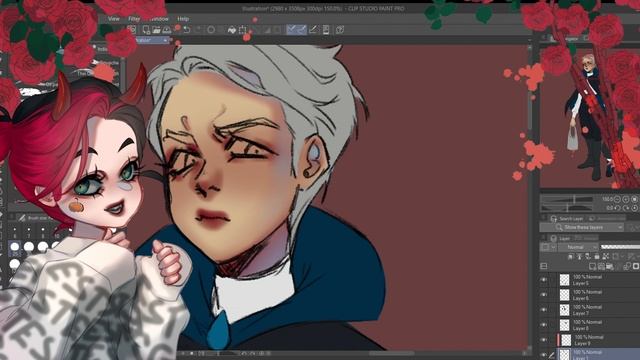Click the Undo arrow icon

coord(187,30)
